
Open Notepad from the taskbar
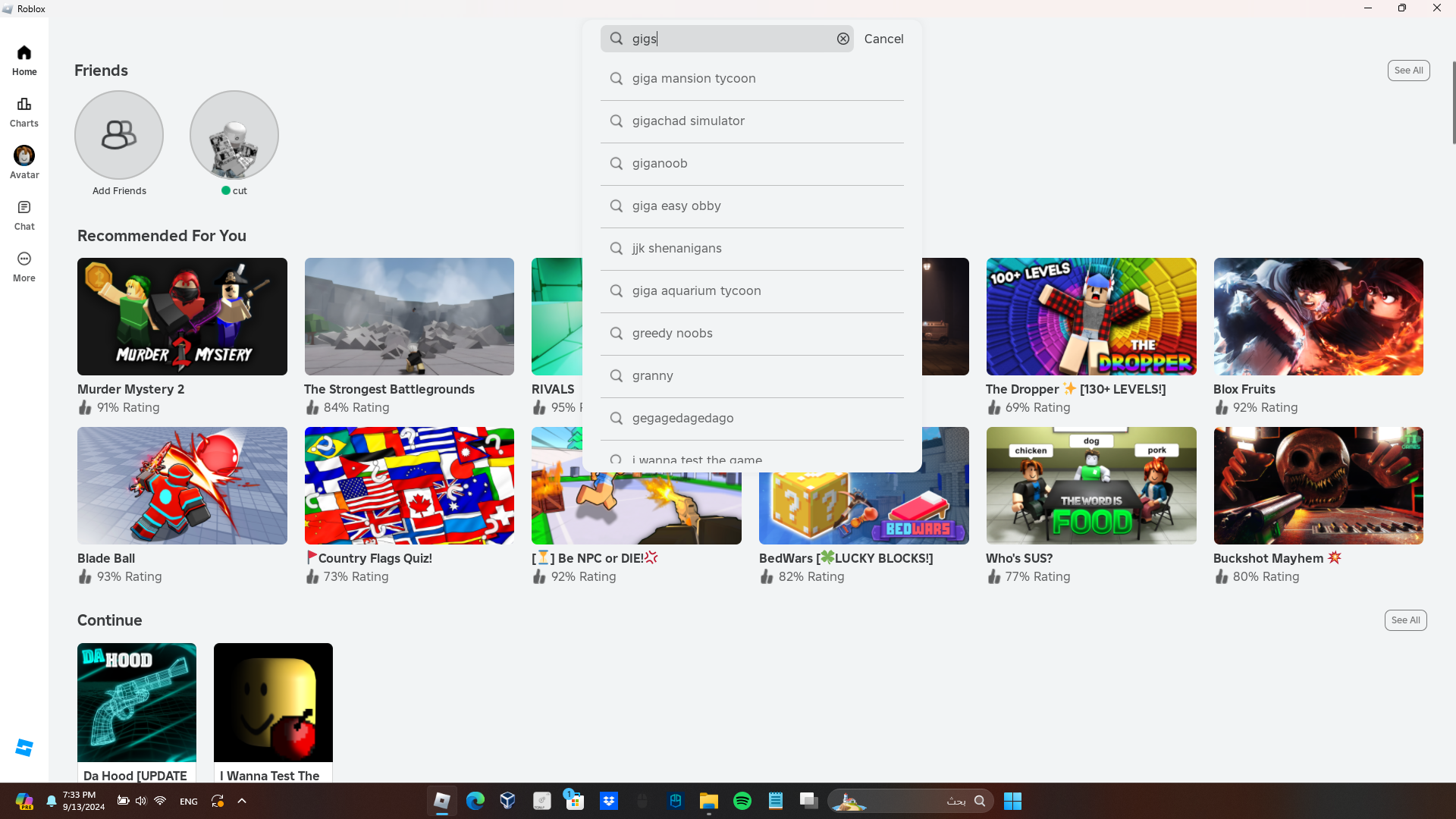click(x=775, y=801)
